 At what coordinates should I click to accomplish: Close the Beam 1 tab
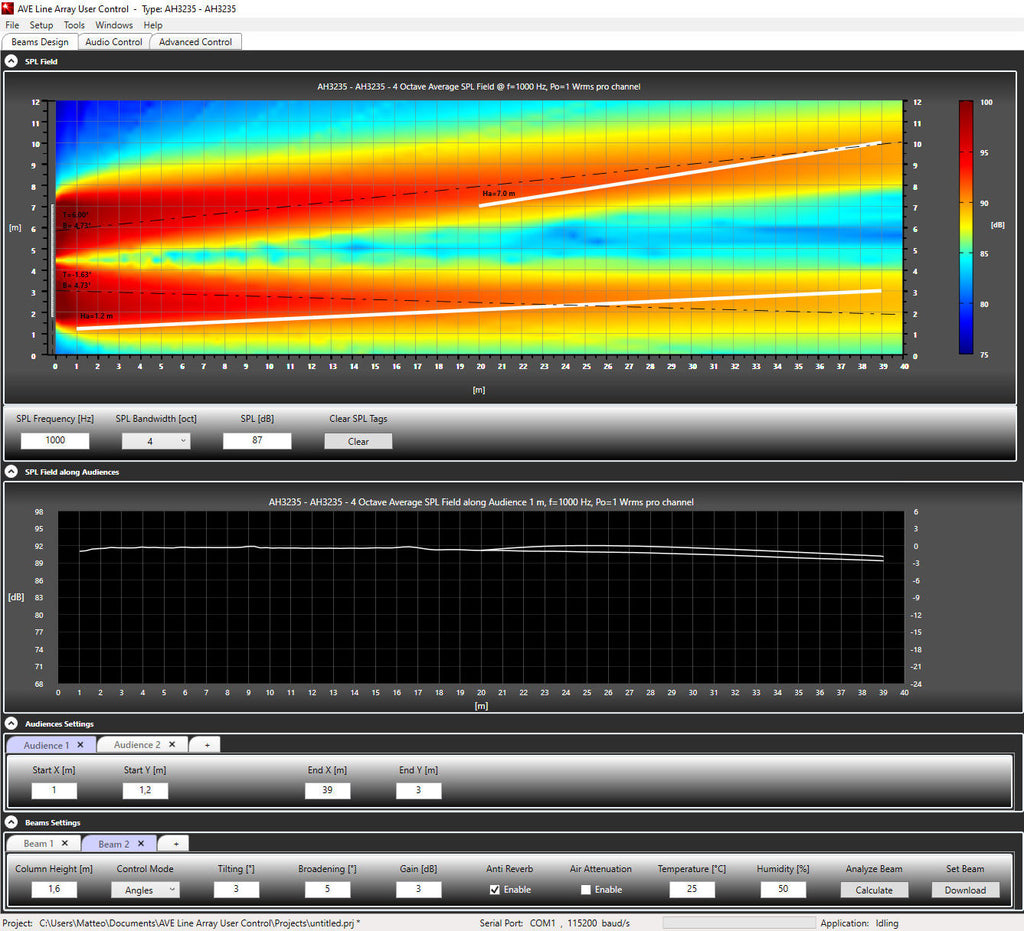65,844
